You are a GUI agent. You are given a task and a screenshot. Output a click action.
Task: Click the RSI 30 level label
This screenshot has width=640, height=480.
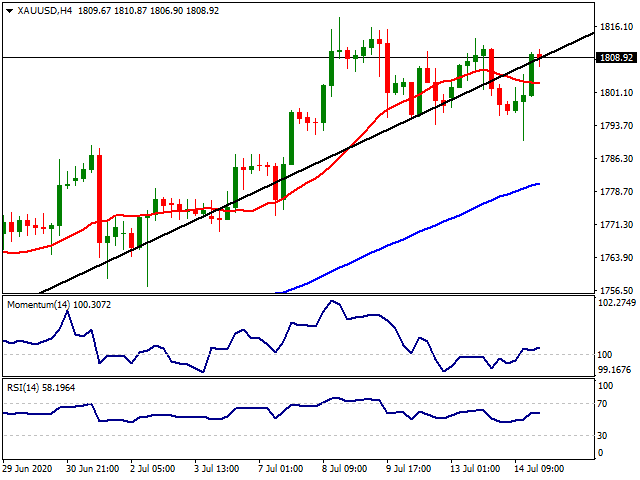coord(602,436)
